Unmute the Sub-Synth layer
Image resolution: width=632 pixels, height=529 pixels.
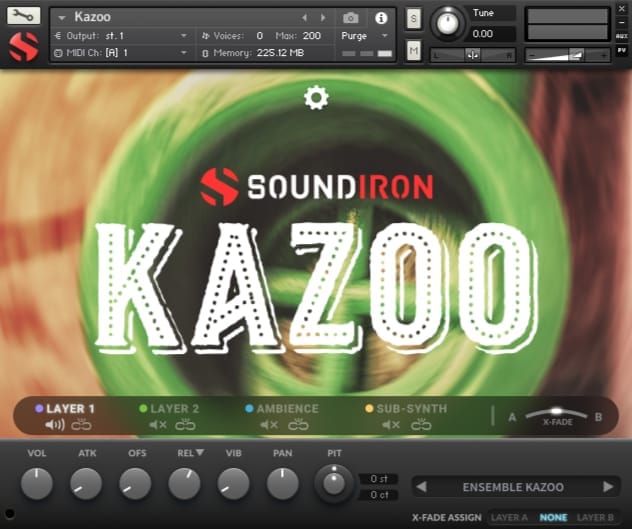coord(391,425)
